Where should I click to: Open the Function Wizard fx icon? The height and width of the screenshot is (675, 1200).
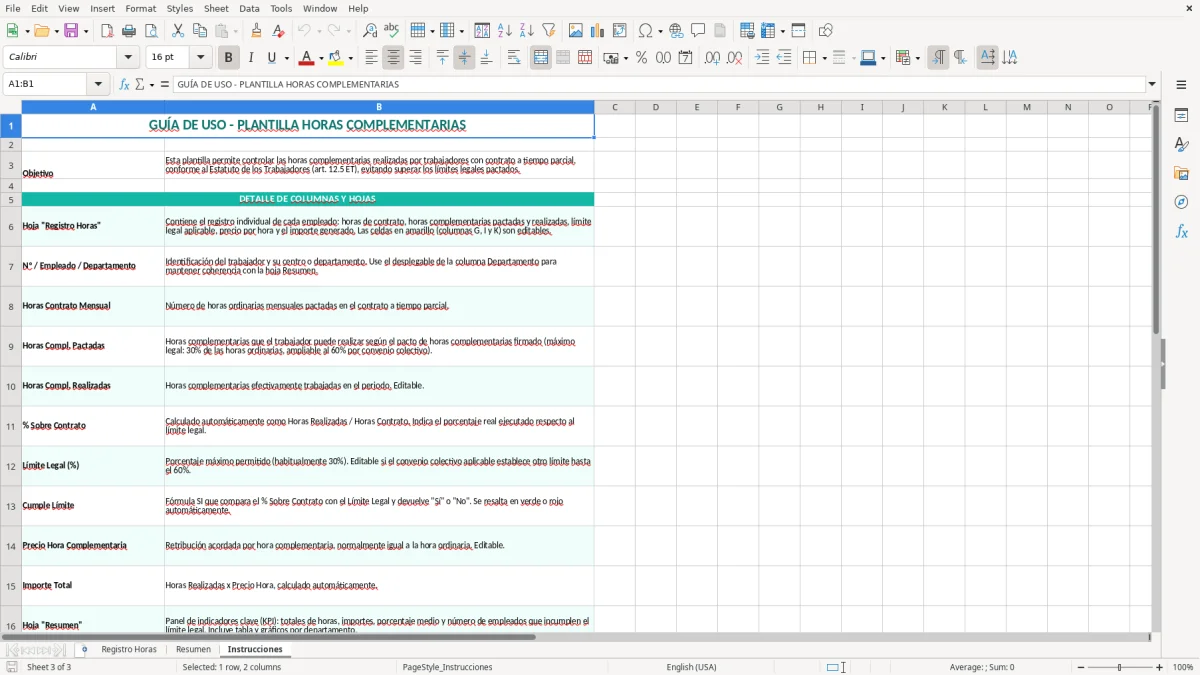coord(124,84)
